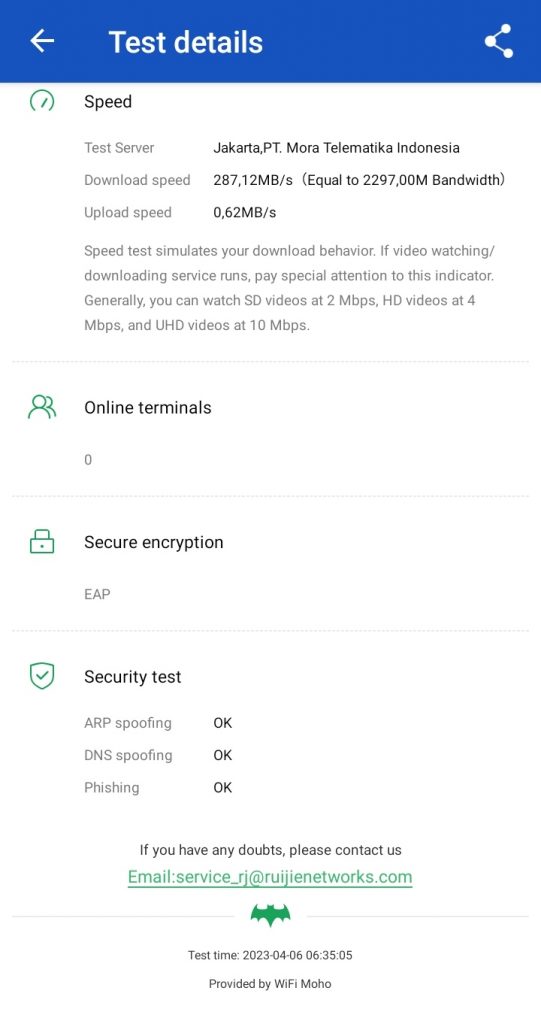Click the Online terminals people icon

pos(42,407)
